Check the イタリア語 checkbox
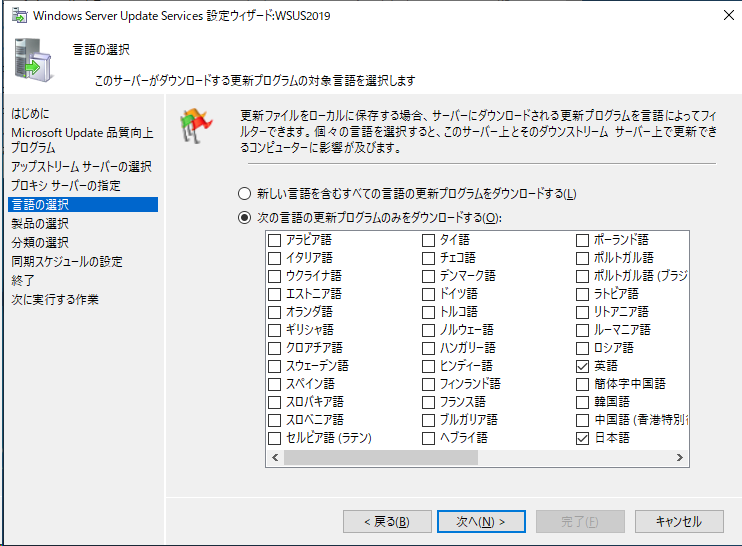 coord(274,258)
